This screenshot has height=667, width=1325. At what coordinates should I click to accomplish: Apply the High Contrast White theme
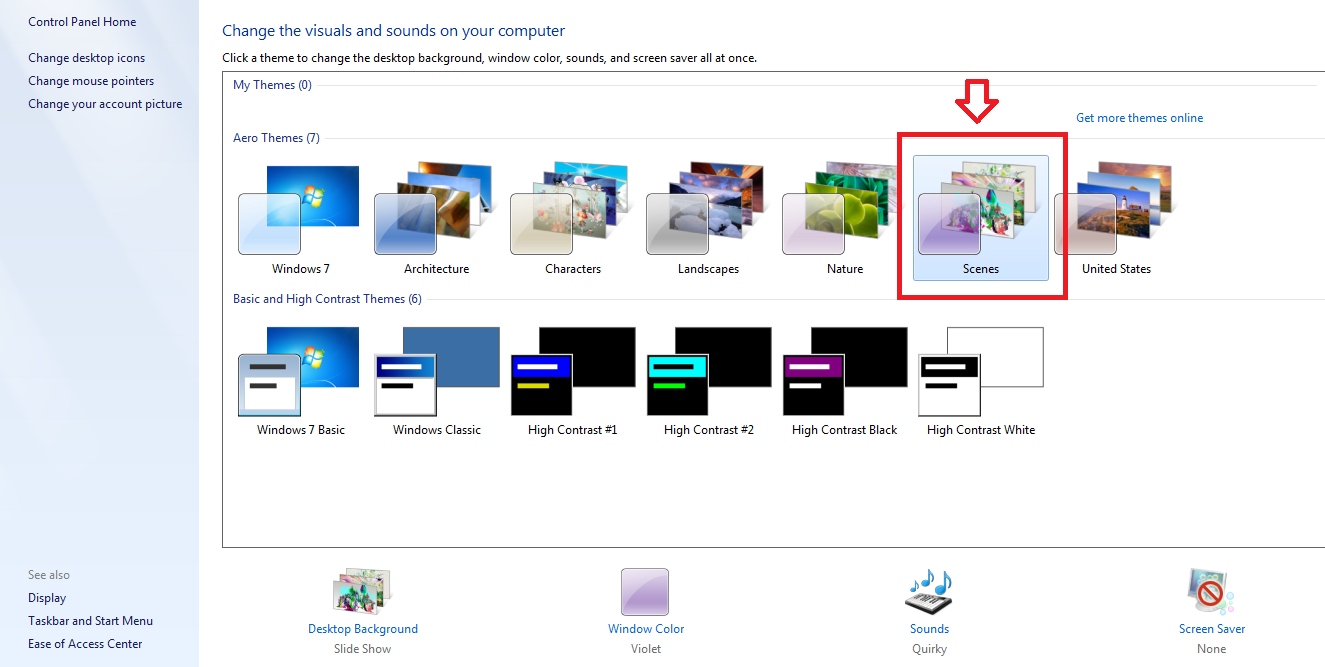pyautogui.click(x=981, y=381)
